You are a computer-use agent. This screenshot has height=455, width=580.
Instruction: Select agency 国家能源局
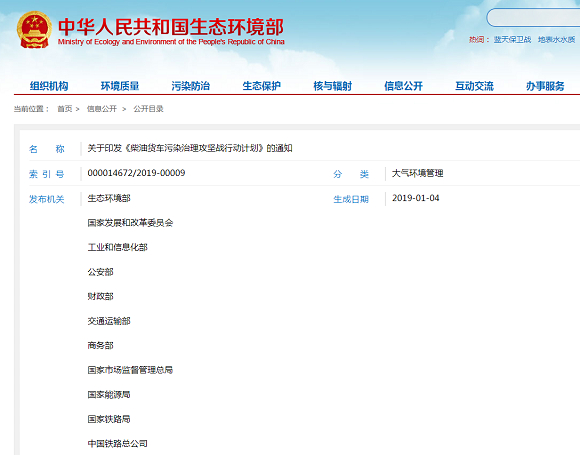click(x=109, y=395)
